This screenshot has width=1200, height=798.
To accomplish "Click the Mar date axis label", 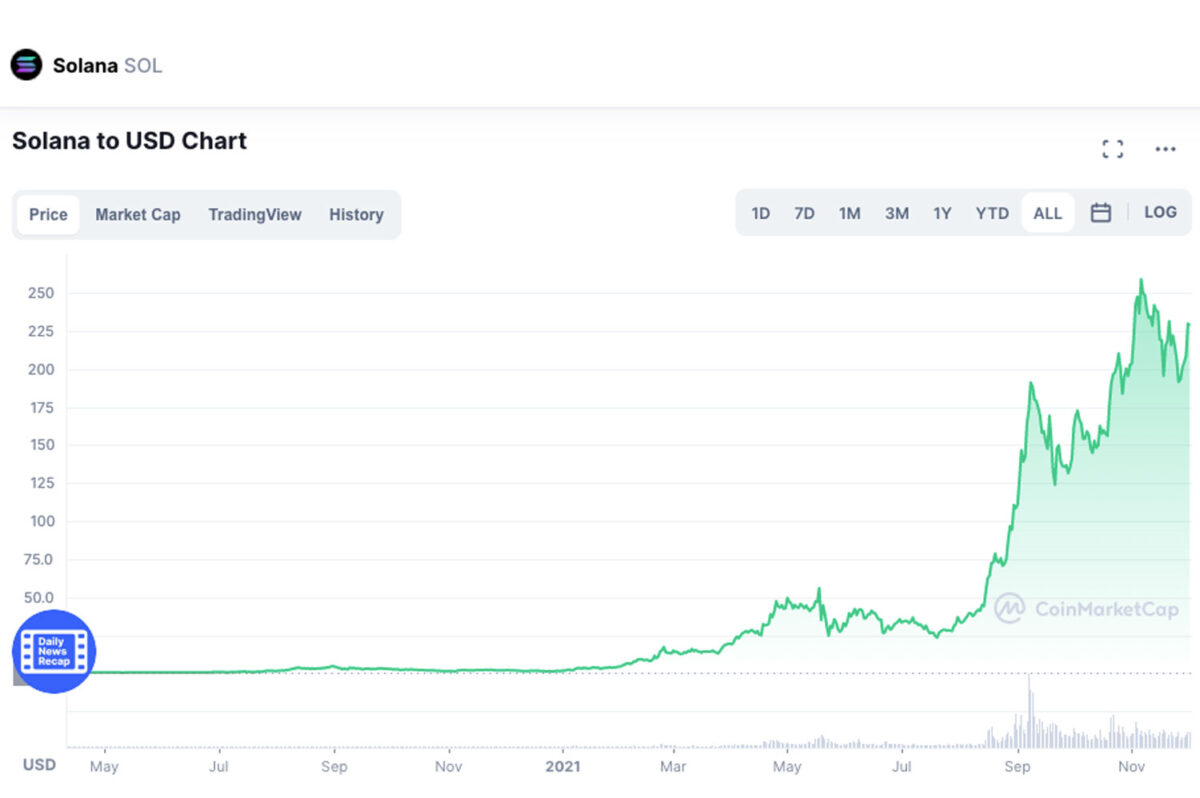I will pos(673,766).
